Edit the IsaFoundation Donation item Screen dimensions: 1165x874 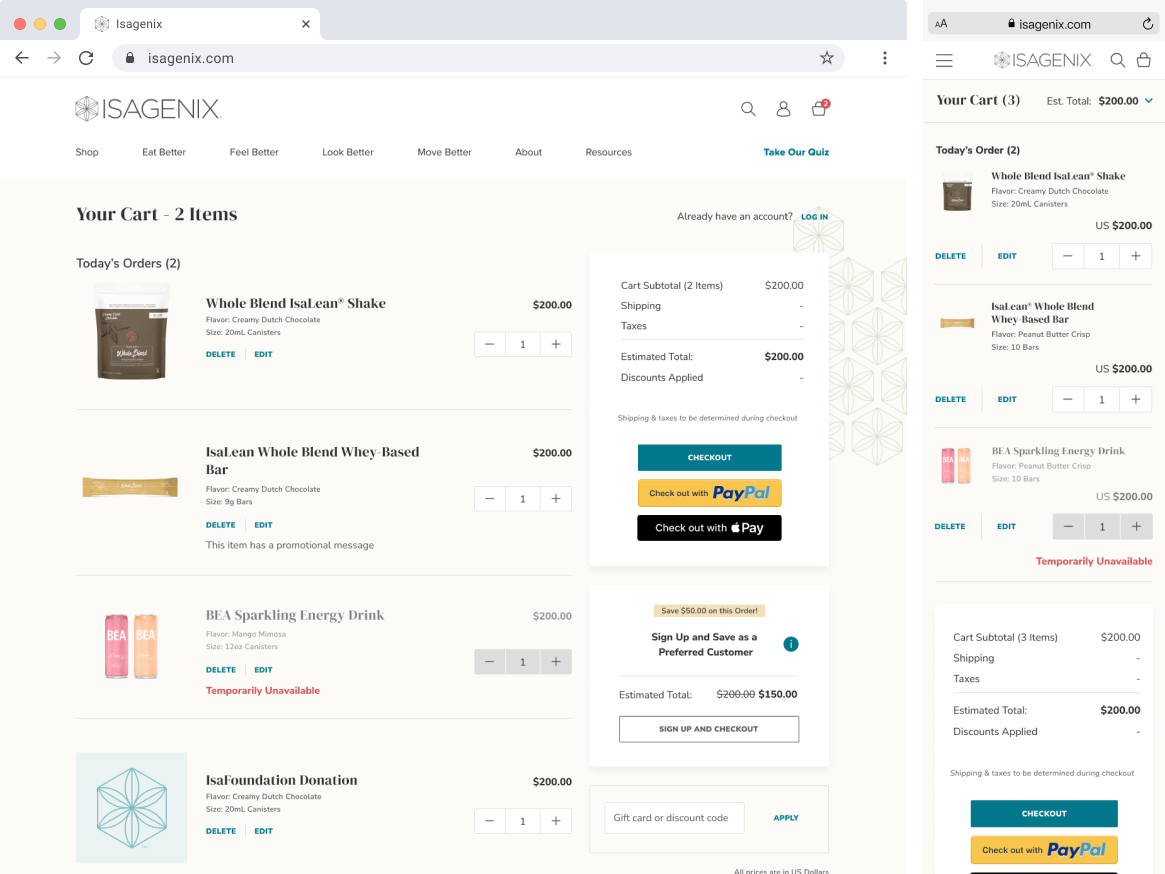[263, 831]
